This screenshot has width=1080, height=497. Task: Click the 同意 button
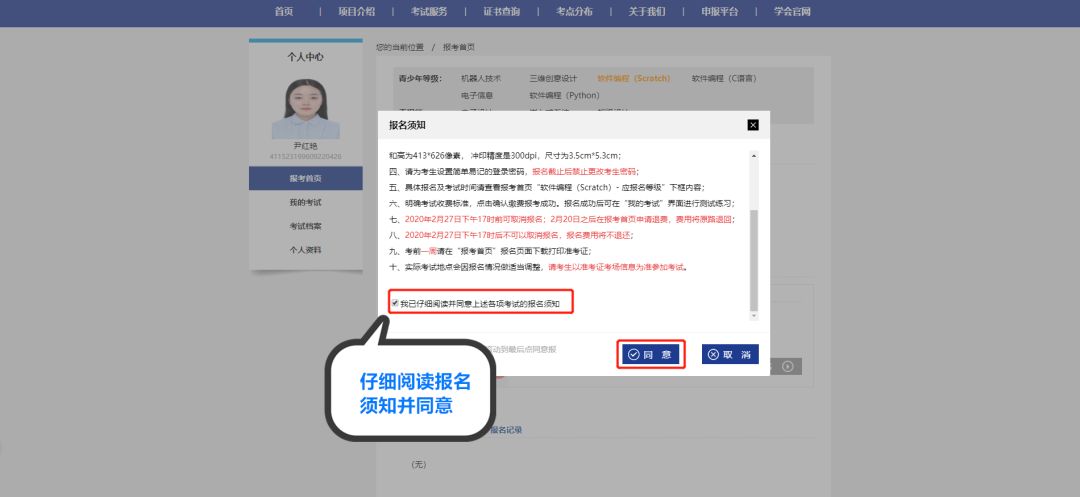(651, 355)
